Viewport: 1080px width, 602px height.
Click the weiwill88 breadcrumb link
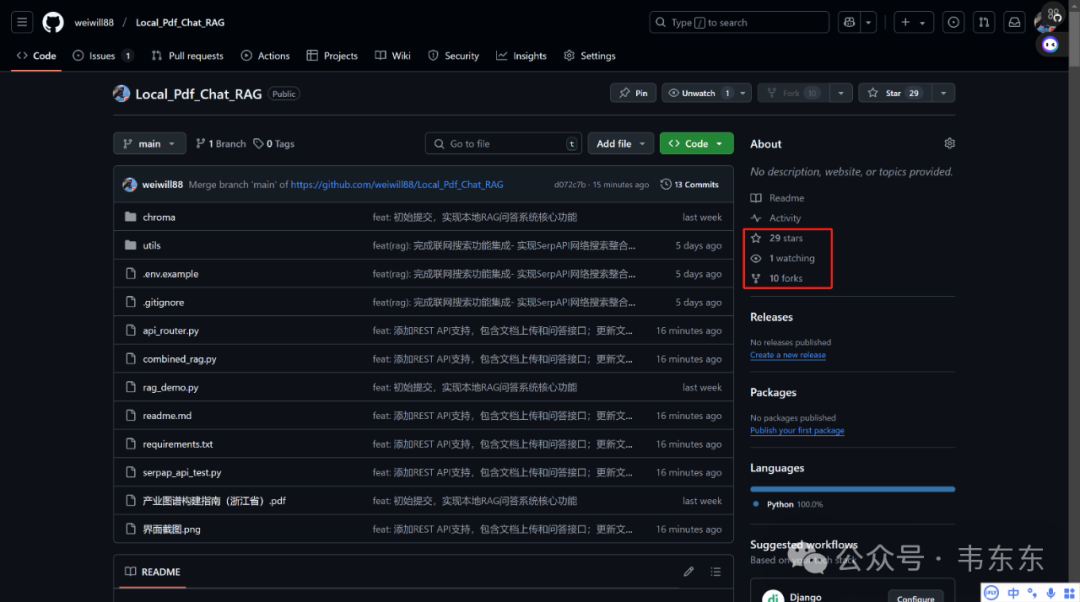coord(94,22)
